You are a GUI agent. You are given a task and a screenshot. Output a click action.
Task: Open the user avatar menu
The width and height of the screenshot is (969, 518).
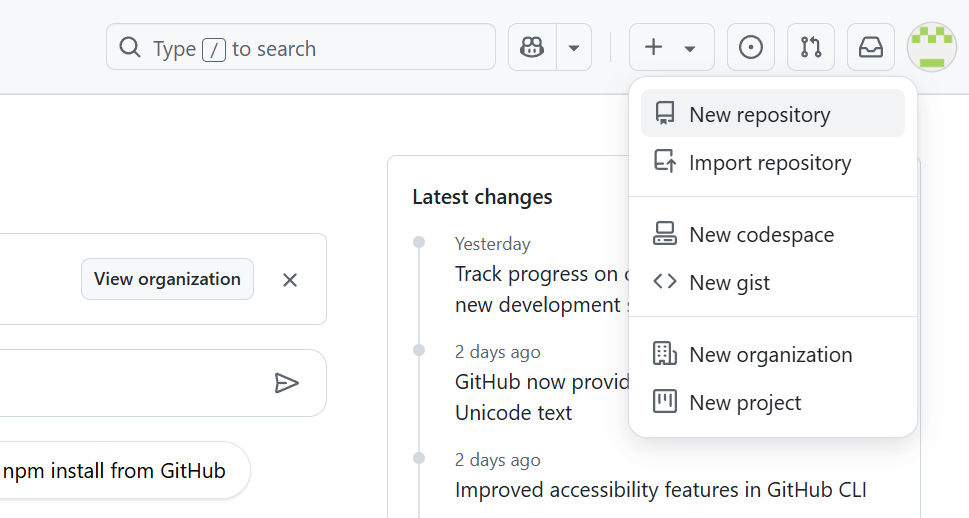click(x=931, y=48)
